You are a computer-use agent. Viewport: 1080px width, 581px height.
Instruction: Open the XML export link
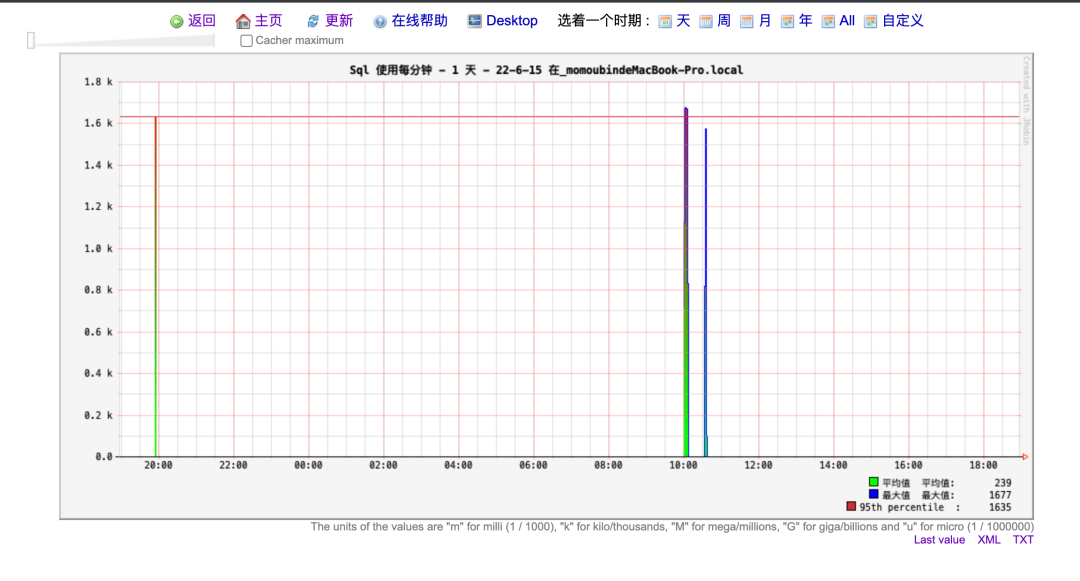coord(989,540)
